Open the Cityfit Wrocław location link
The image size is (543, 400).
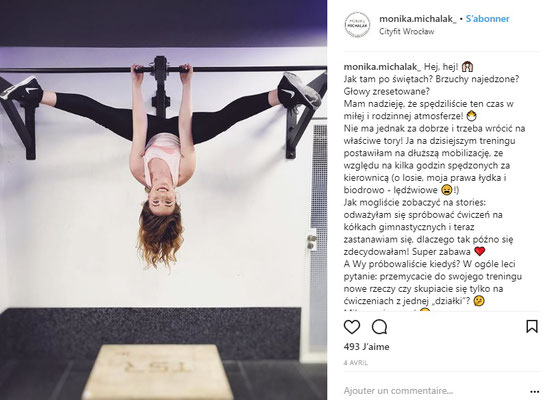(x=406, y=32)
